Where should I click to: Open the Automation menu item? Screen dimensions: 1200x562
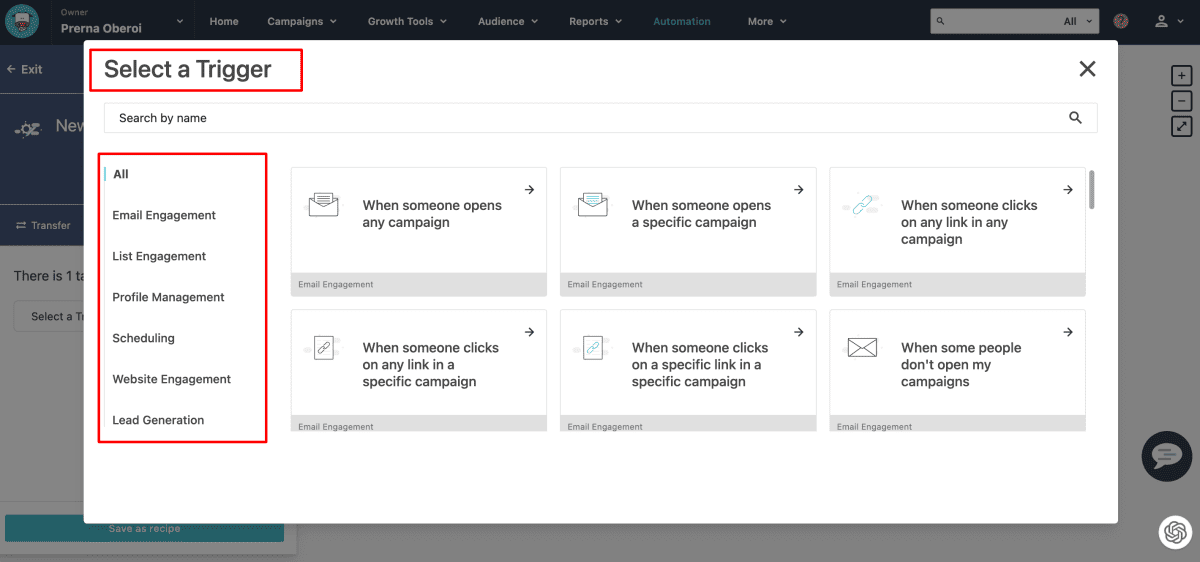tap(682, 21)
